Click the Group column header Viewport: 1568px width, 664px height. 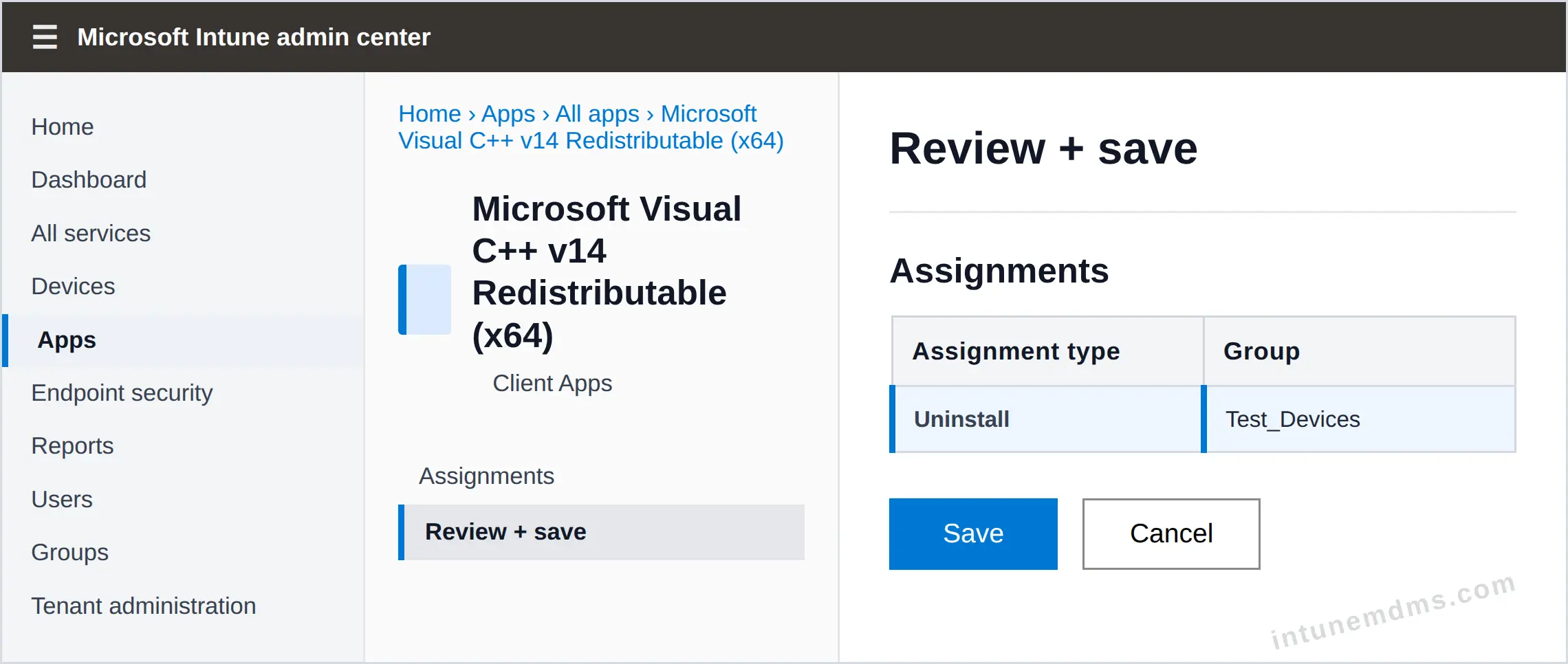tap(1360, 351)
